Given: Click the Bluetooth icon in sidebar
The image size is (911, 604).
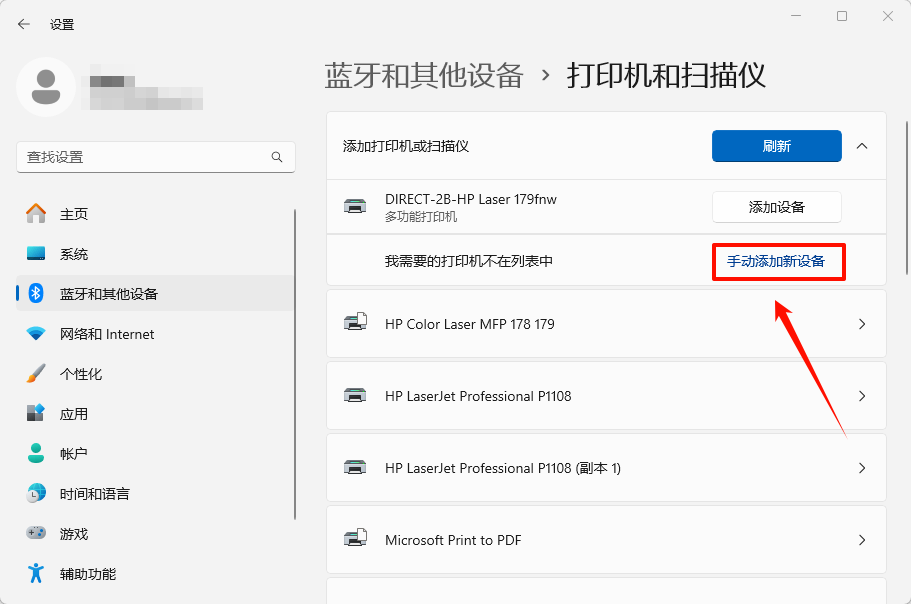Looking at the screenshot, I should (36, 294).
